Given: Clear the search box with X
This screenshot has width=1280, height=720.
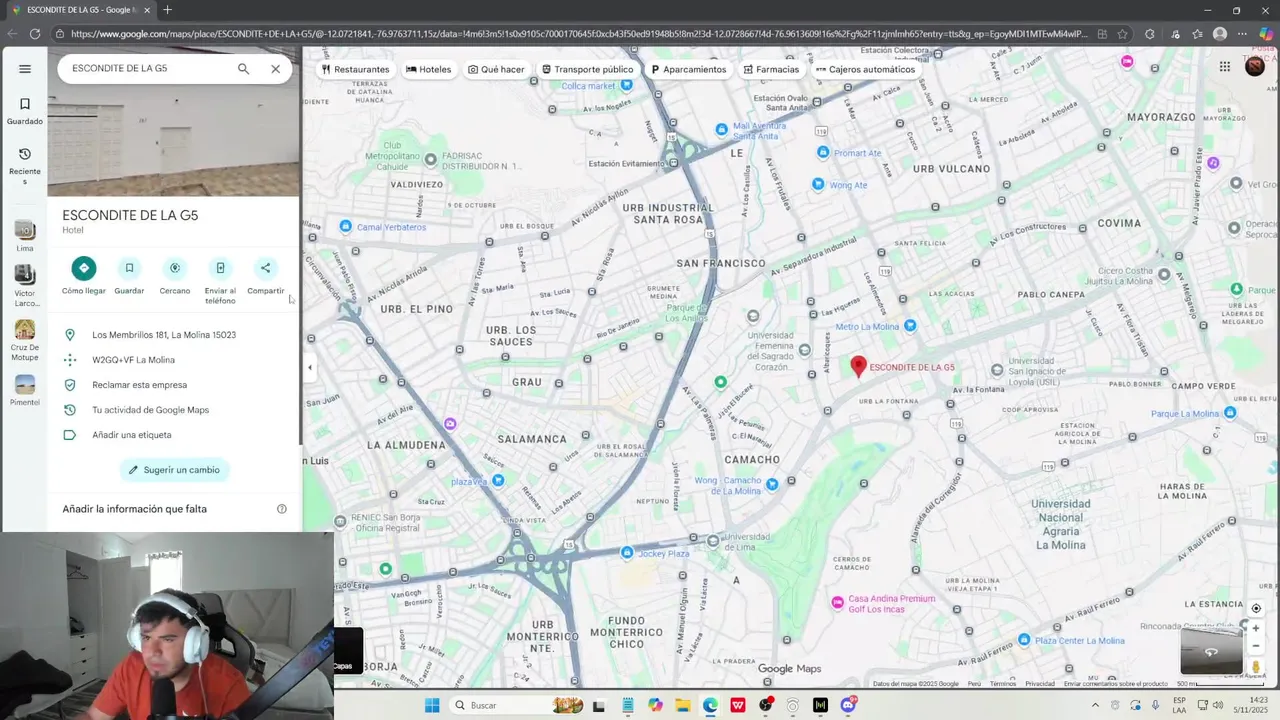Looking at the screenshot, I should point(276,69).
